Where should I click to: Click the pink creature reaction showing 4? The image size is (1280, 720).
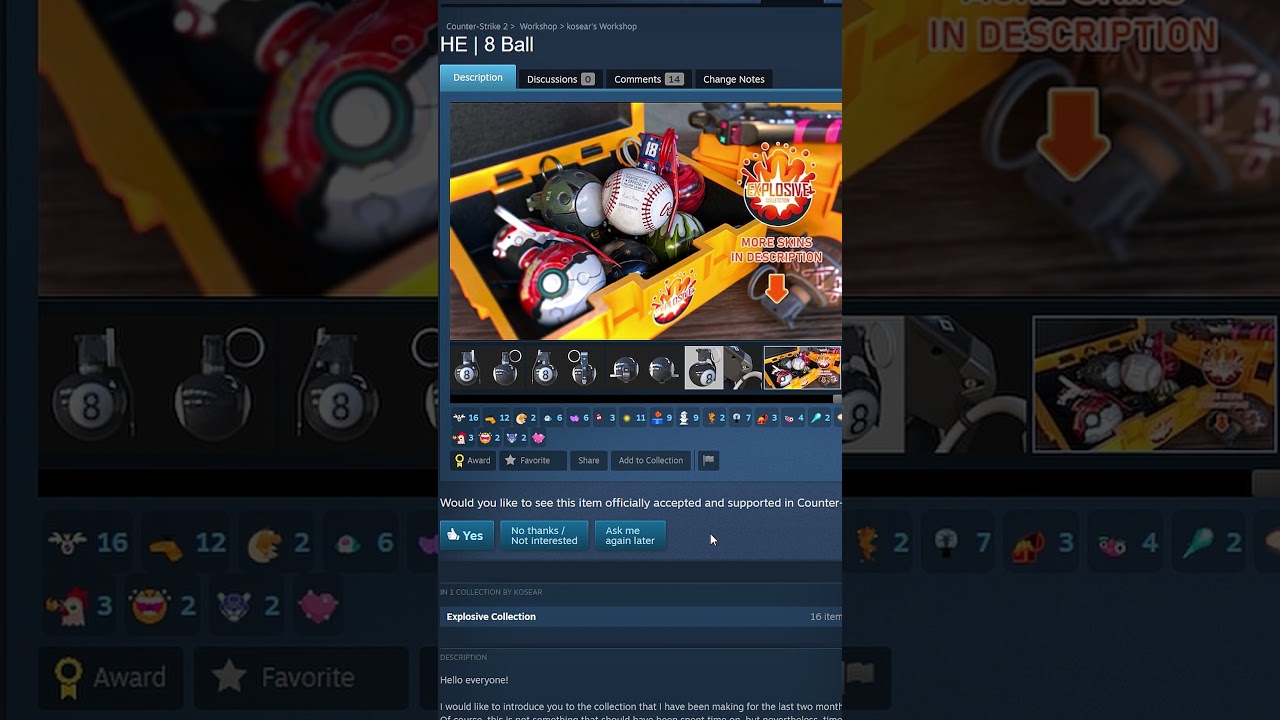794,418
